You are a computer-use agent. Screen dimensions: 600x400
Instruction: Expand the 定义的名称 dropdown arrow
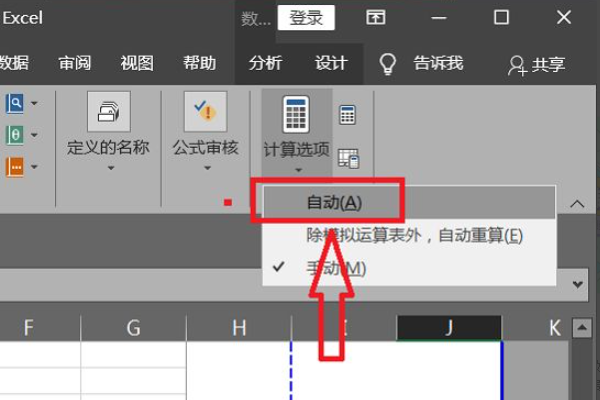click(111, 168)
